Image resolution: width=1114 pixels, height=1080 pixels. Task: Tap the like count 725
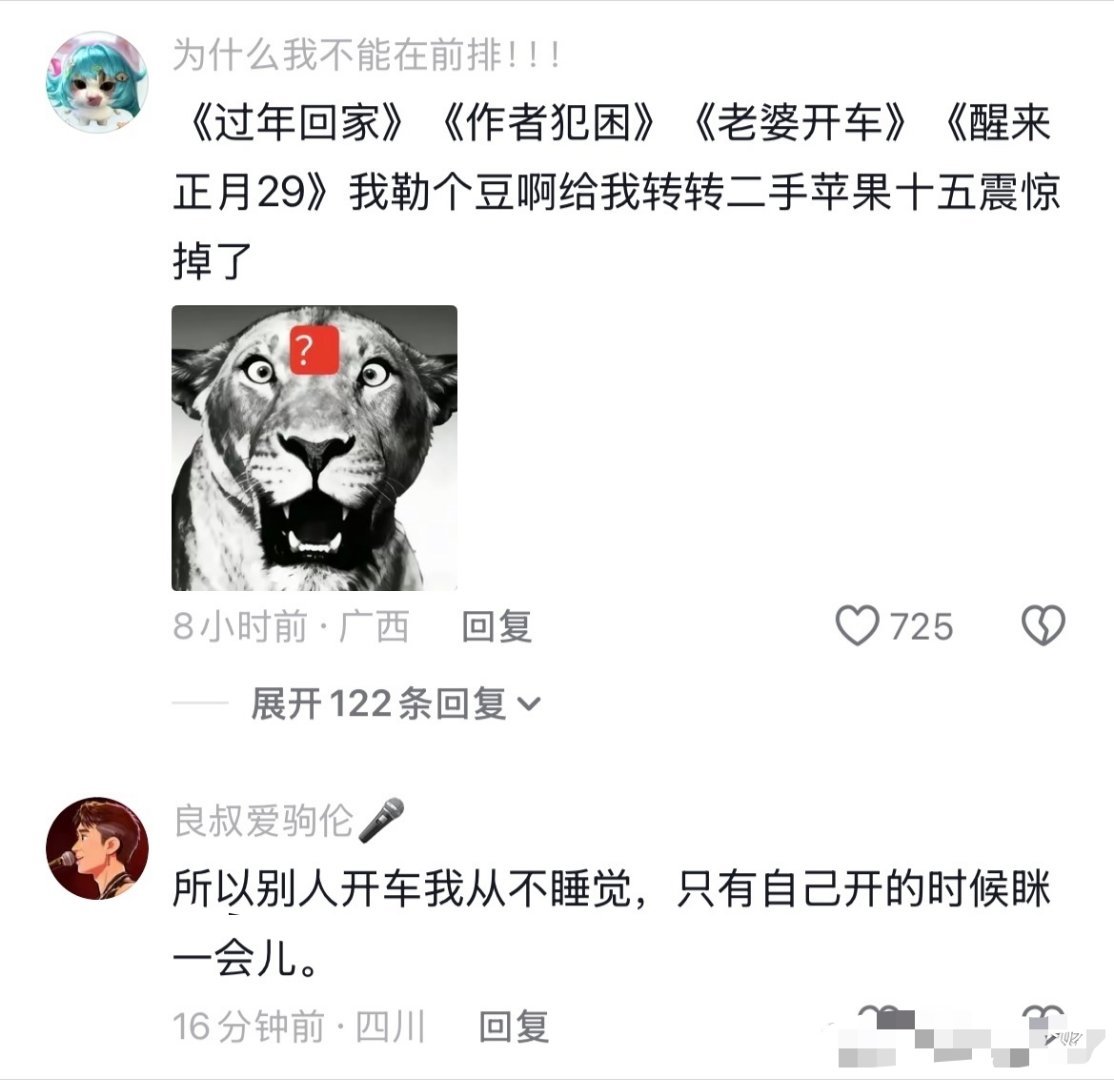[921, 627]
